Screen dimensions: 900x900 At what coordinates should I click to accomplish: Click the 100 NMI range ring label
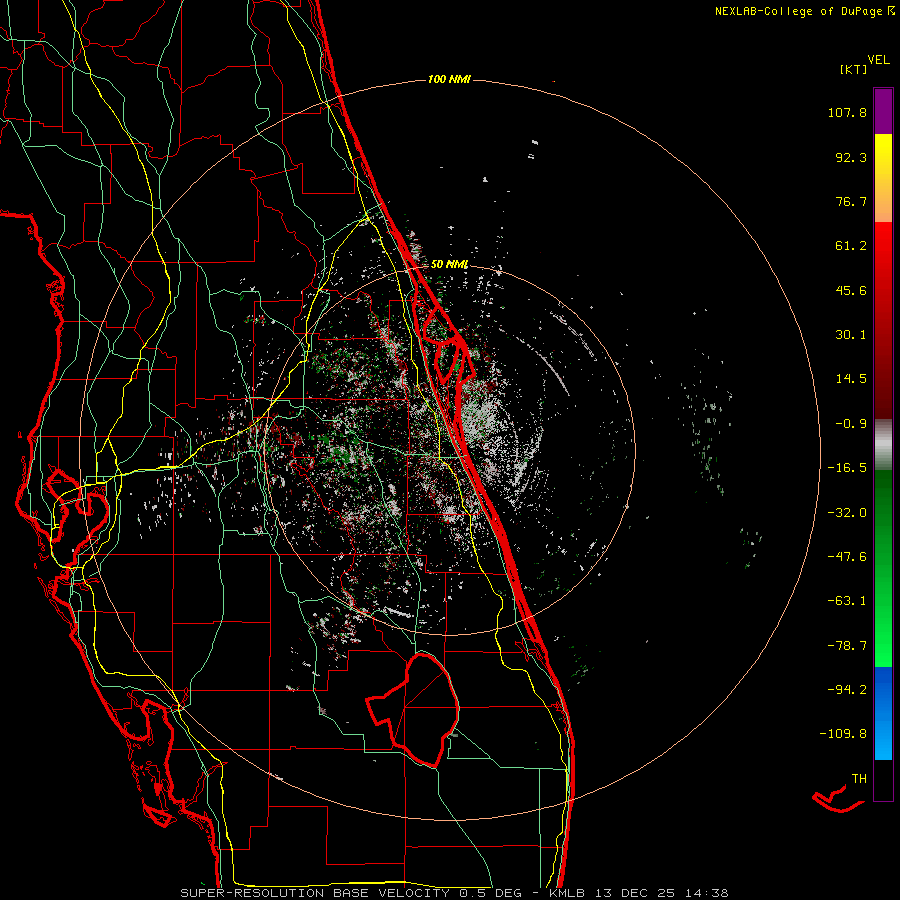pos(449,79)
